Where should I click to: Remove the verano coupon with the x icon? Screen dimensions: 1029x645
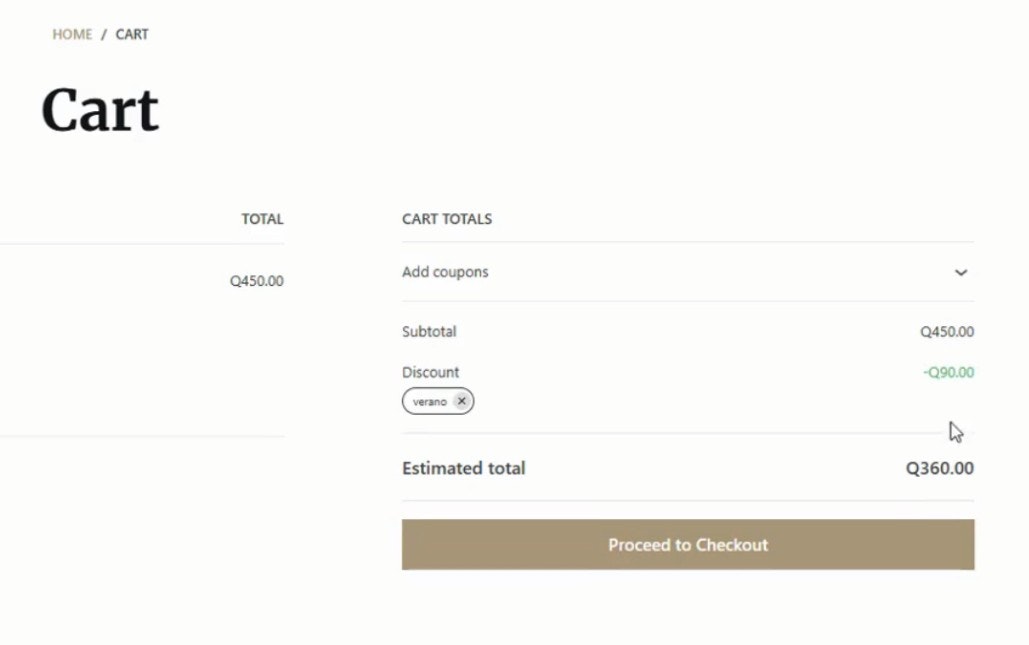point(461,401)
